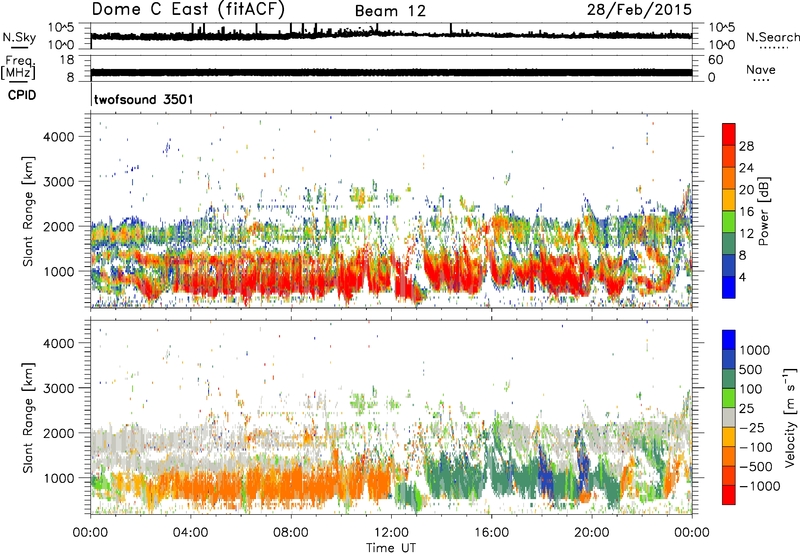Viewport: 800px width, 554px height.
Task: Click the 'Velocity [m s⁻¹]' colorbar label
Action: click(790, 417)
